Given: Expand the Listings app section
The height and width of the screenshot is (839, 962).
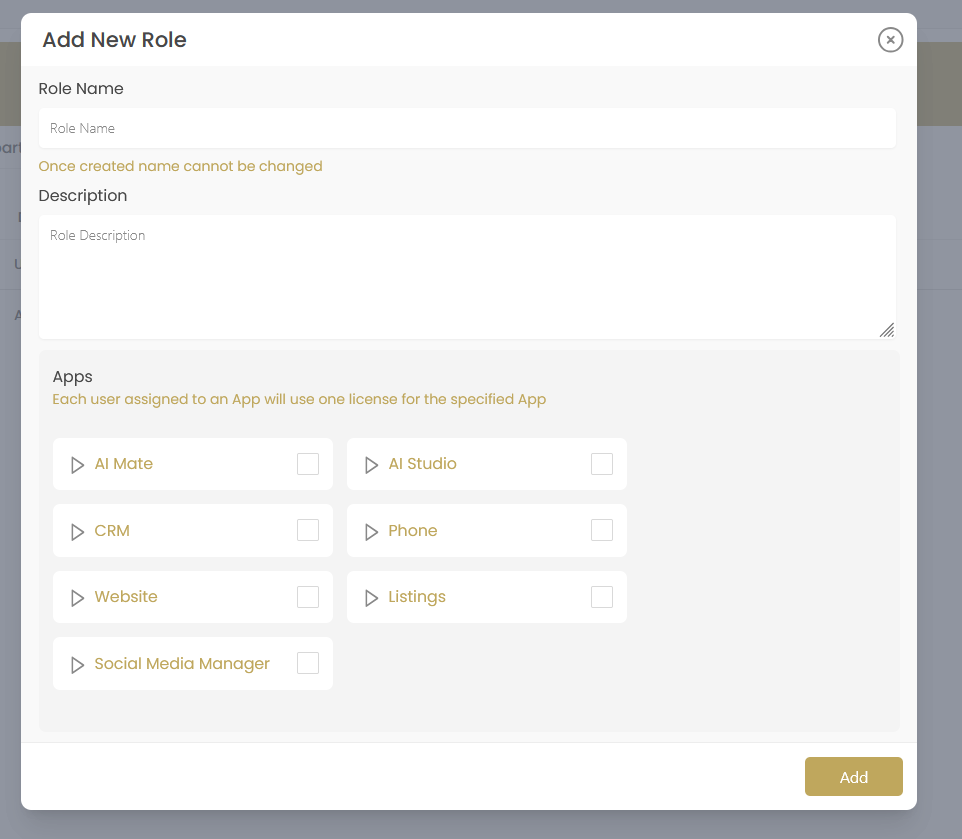Looking at the screenshot, I should (x=371, y=596).
